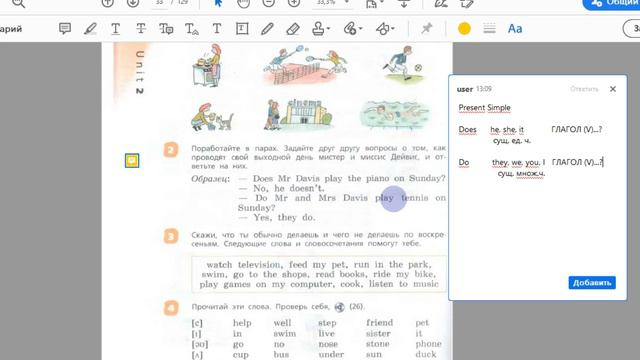
Task: Select the replace text note tool
Action: pos(166,29)
